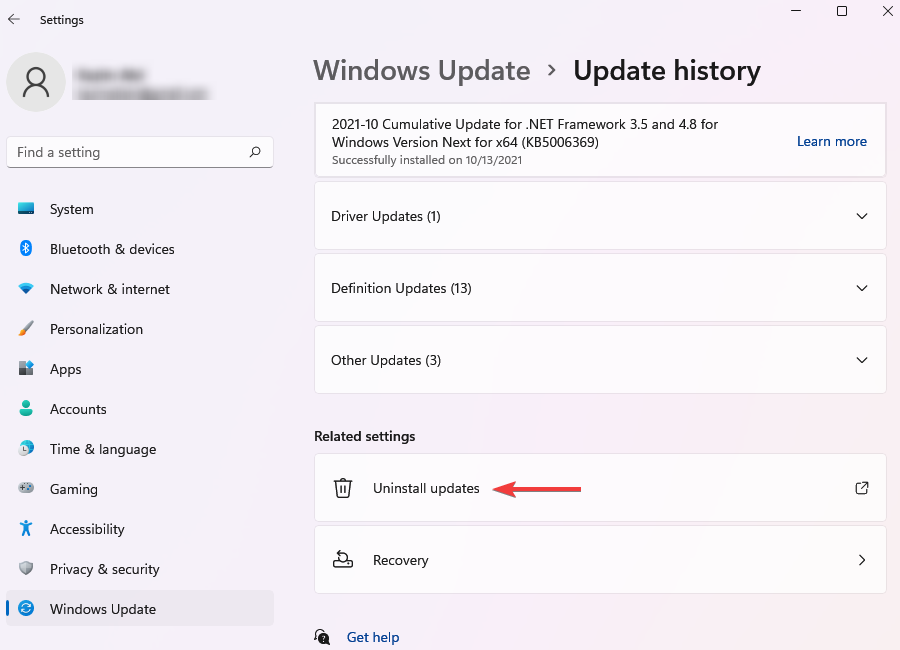The height and width of the screenshot is (650, 900).
Task: Click Other Updates (3) label
Action: coord(386,360)
